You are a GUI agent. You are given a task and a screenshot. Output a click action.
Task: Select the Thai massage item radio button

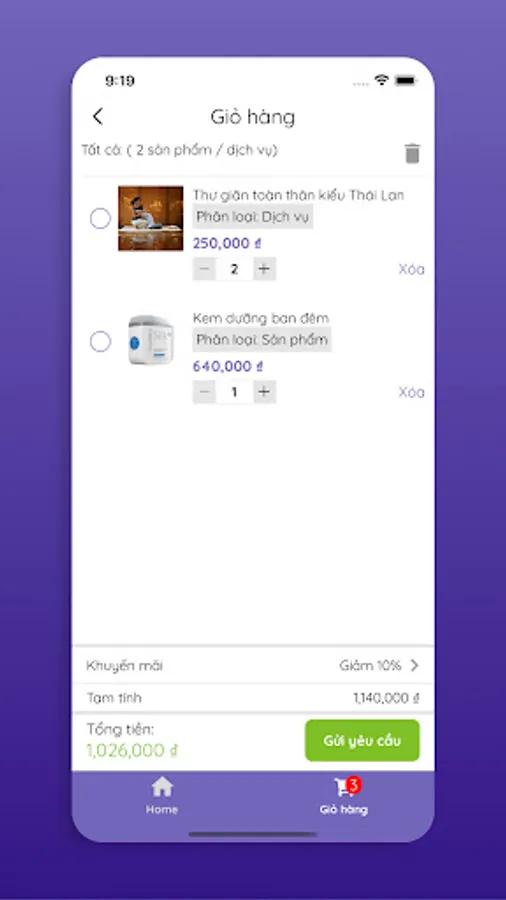(100, 219)
